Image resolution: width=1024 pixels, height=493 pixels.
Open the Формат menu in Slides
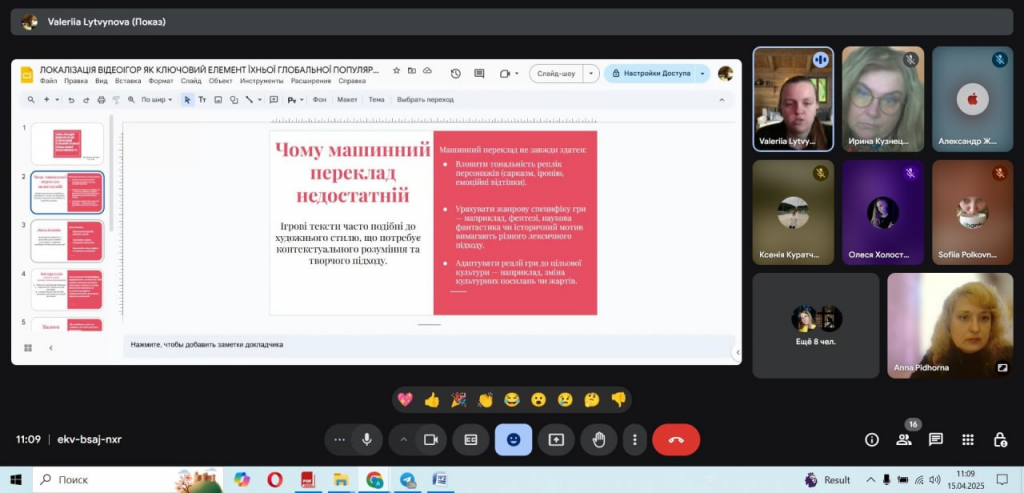[x=161, y=81]
